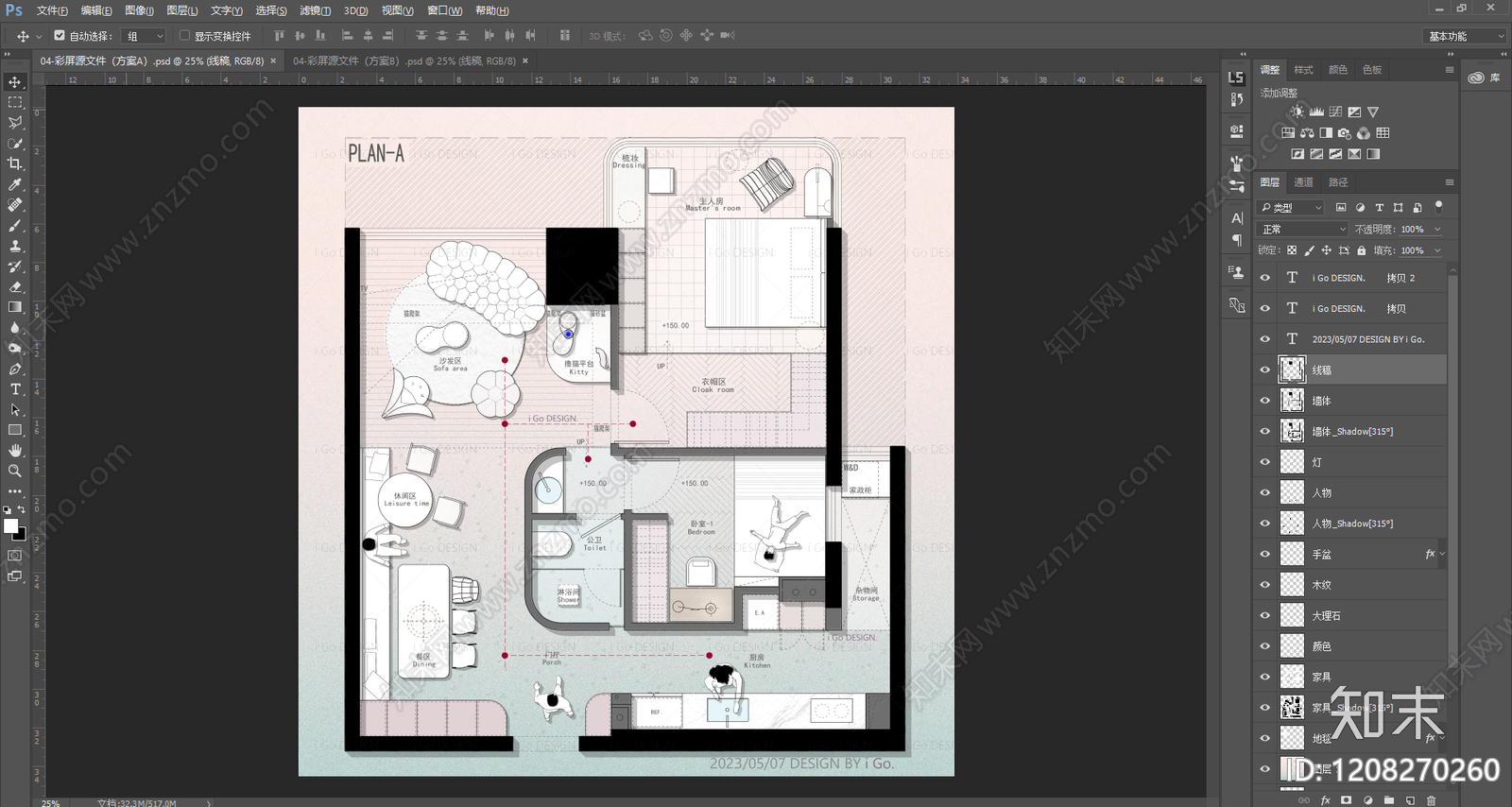Image resolution: width=1512 pixels, height=807 pixels.
Task: Select the Brush tool
Action: click(15, 225)
